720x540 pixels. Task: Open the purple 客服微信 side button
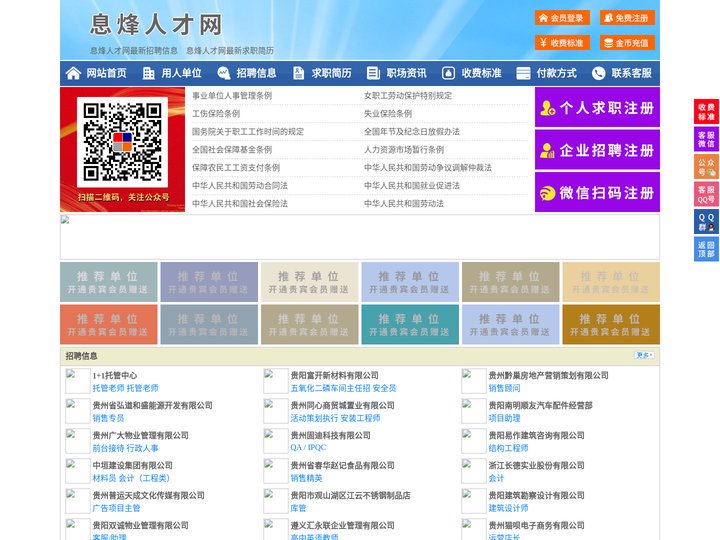click(706, 139)
